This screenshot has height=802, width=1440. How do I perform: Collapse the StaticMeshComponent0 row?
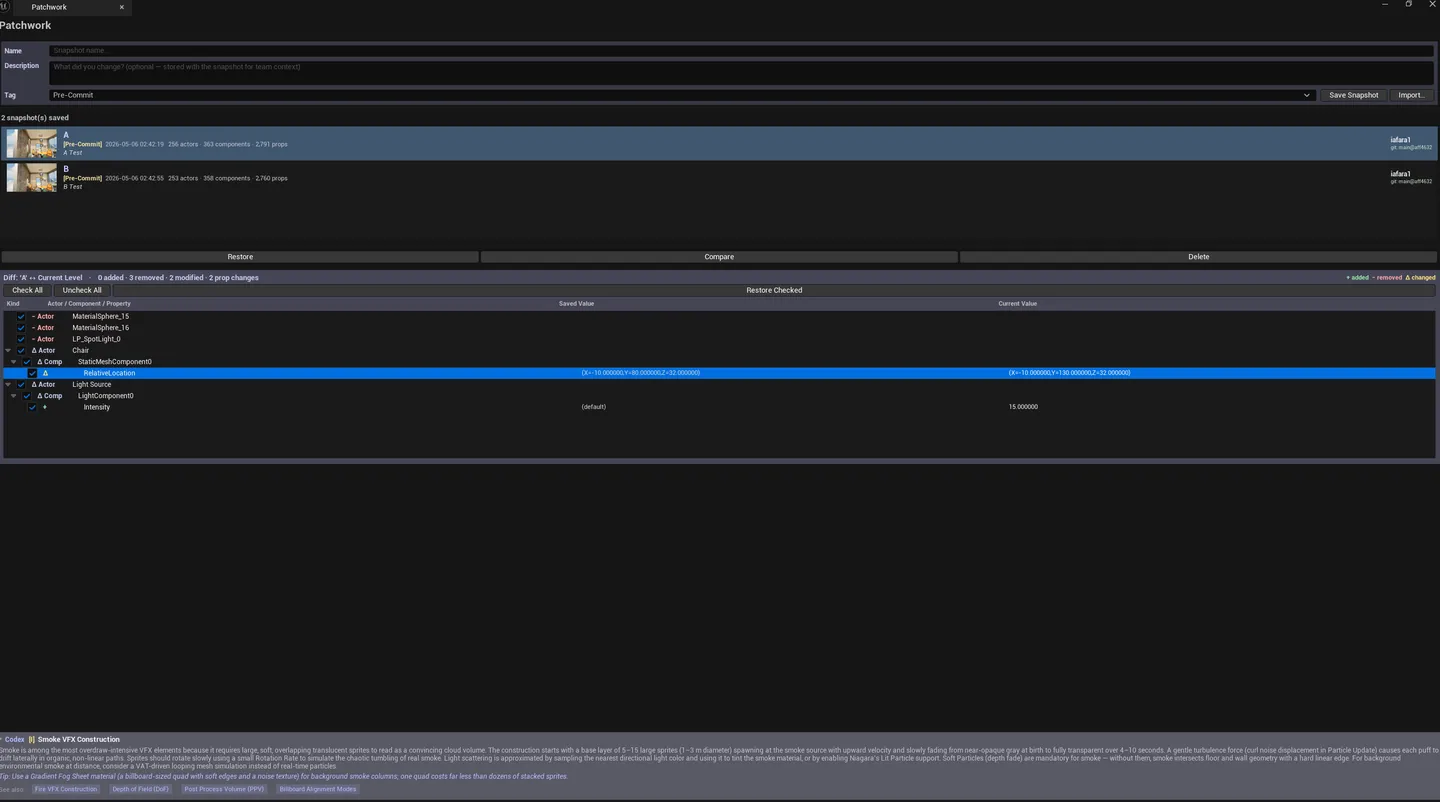click(14, 362)
